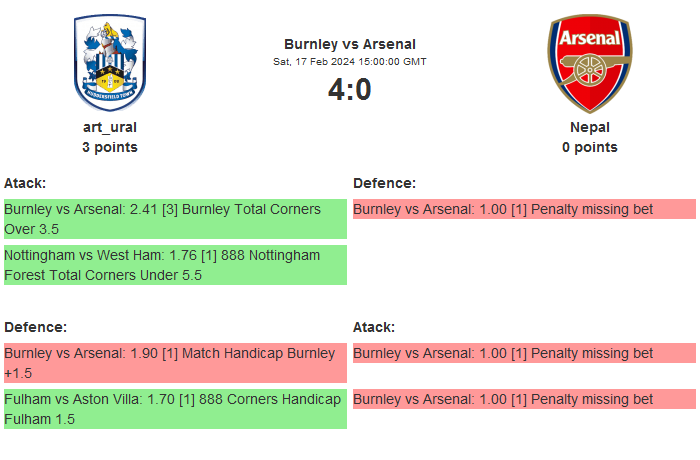The width and height of the screenshot is (700, 460).
Task: Click Match Handicap Burnley +1.5 bet row
Action: (174, 363)
